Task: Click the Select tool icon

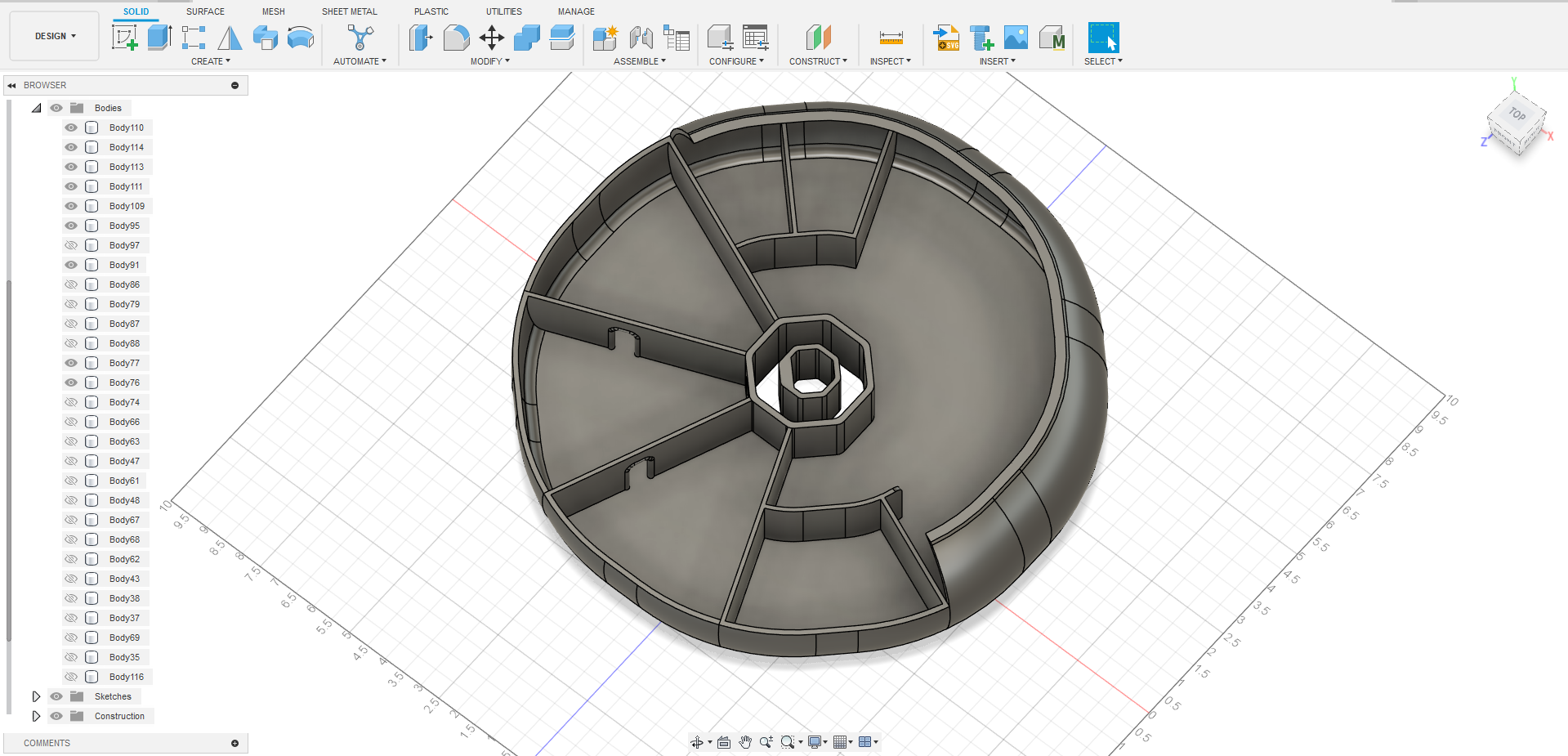Action: [1103, 38]
